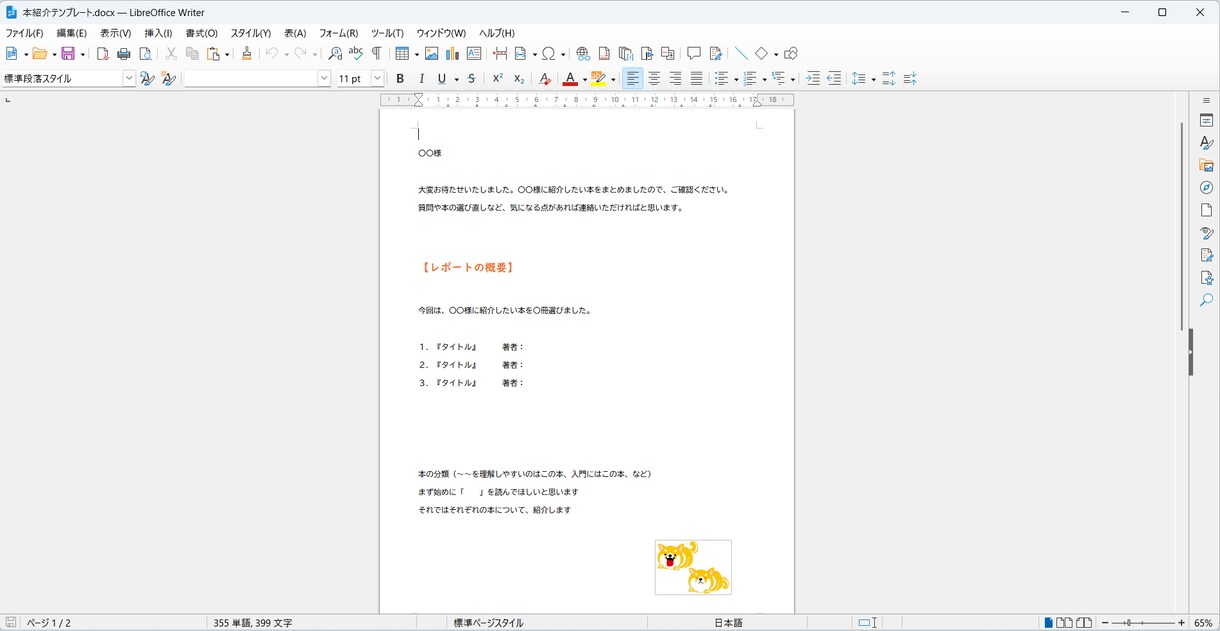1220x631 pixels.
Task: Clear direct formatting
Action: (545, 79)
